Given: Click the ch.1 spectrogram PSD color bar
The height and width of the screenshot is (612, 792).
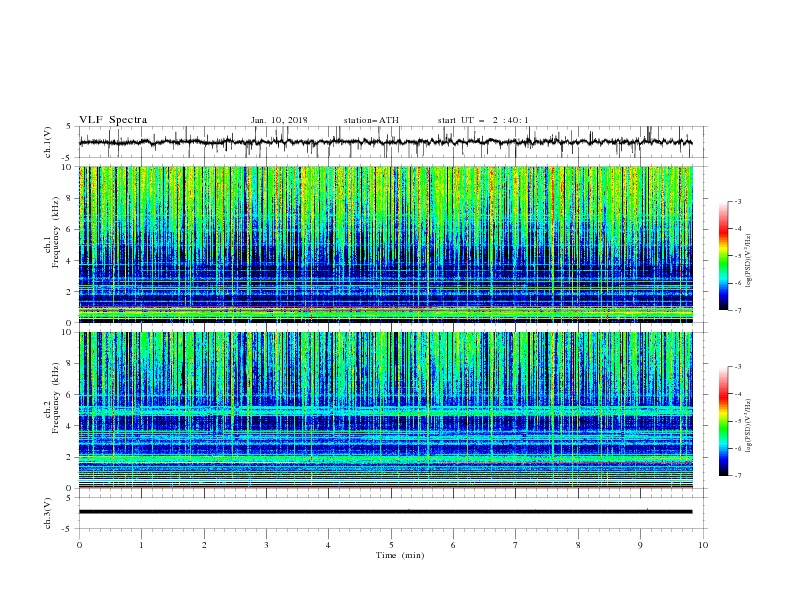Looking at the screenshot, I should pos(724,256).
